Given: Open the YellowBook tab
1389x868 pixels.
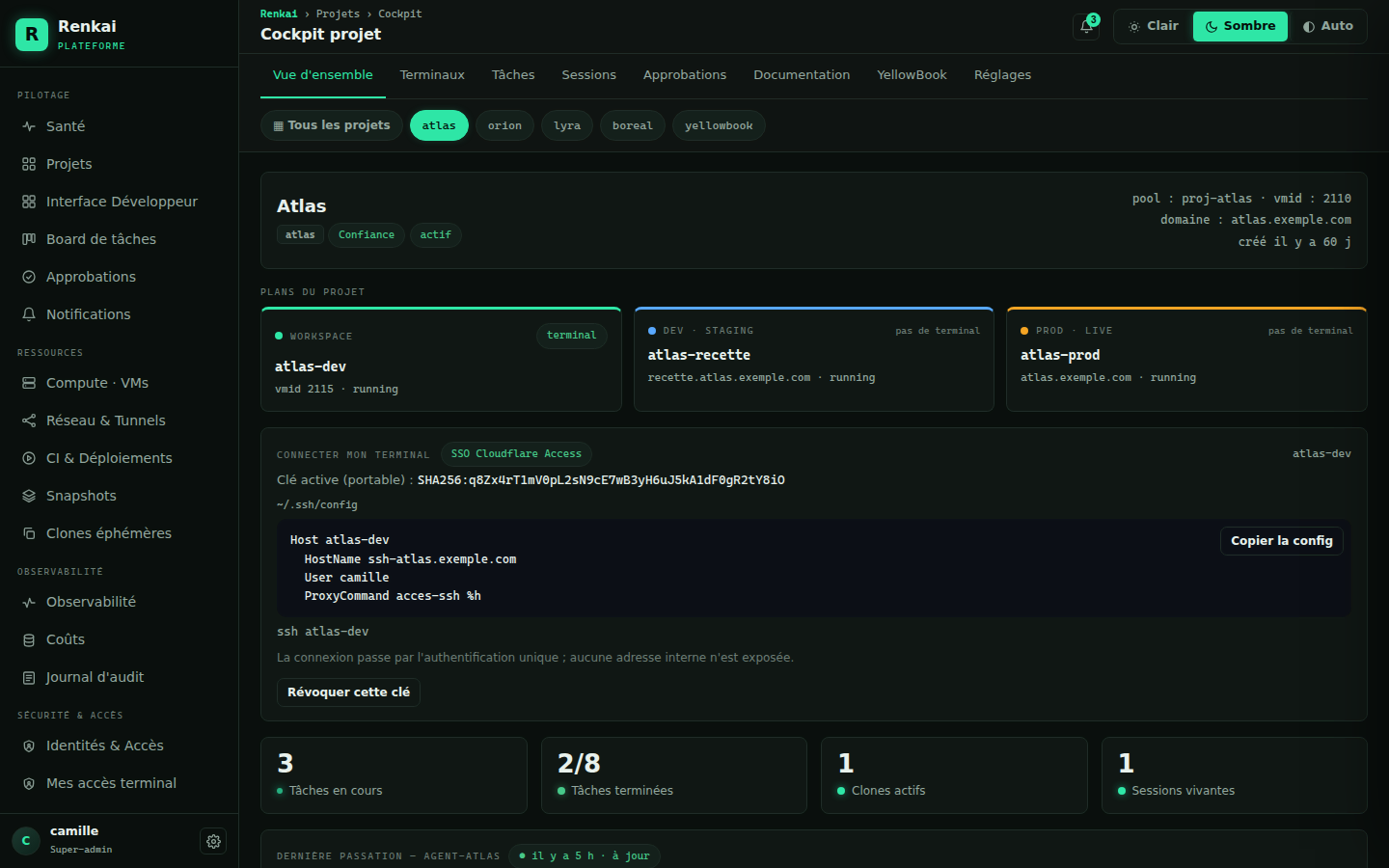Looking at the screenshot, I should tap(912, 75).
